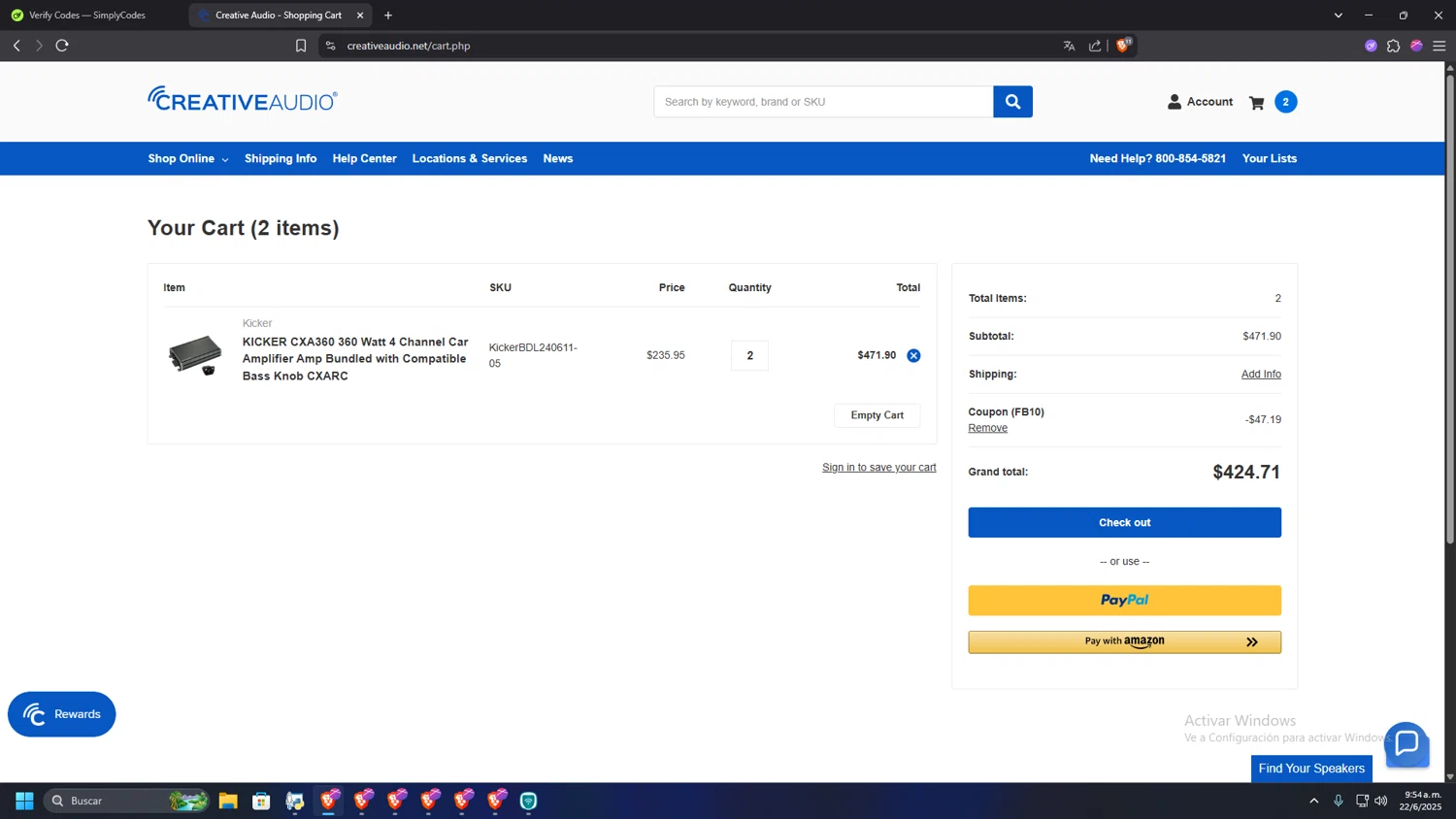
Task: Open File Explorer from the taskbar
Action: [228, 801]
